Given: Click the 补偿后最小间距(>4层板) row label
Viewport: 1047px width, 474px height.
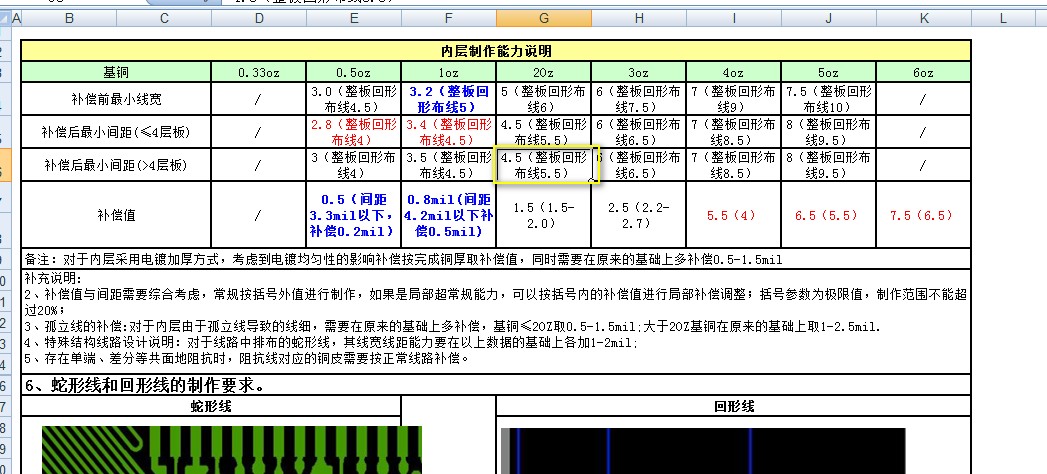Looking at the screenshot, I should coord(116,164).
